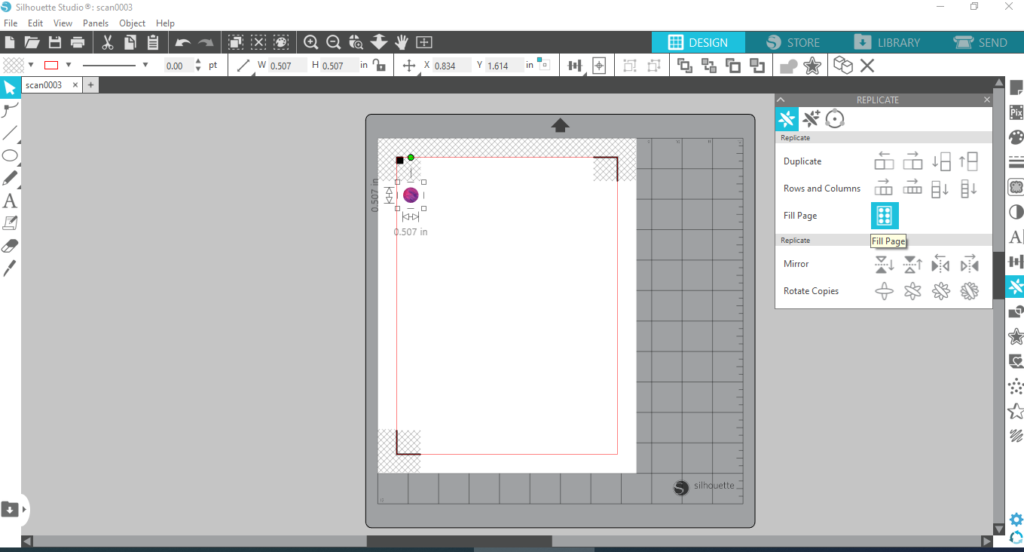Choose the first Rotate Copies icon
This screenshot has width=1024, height=552.
tap(884, 291)
